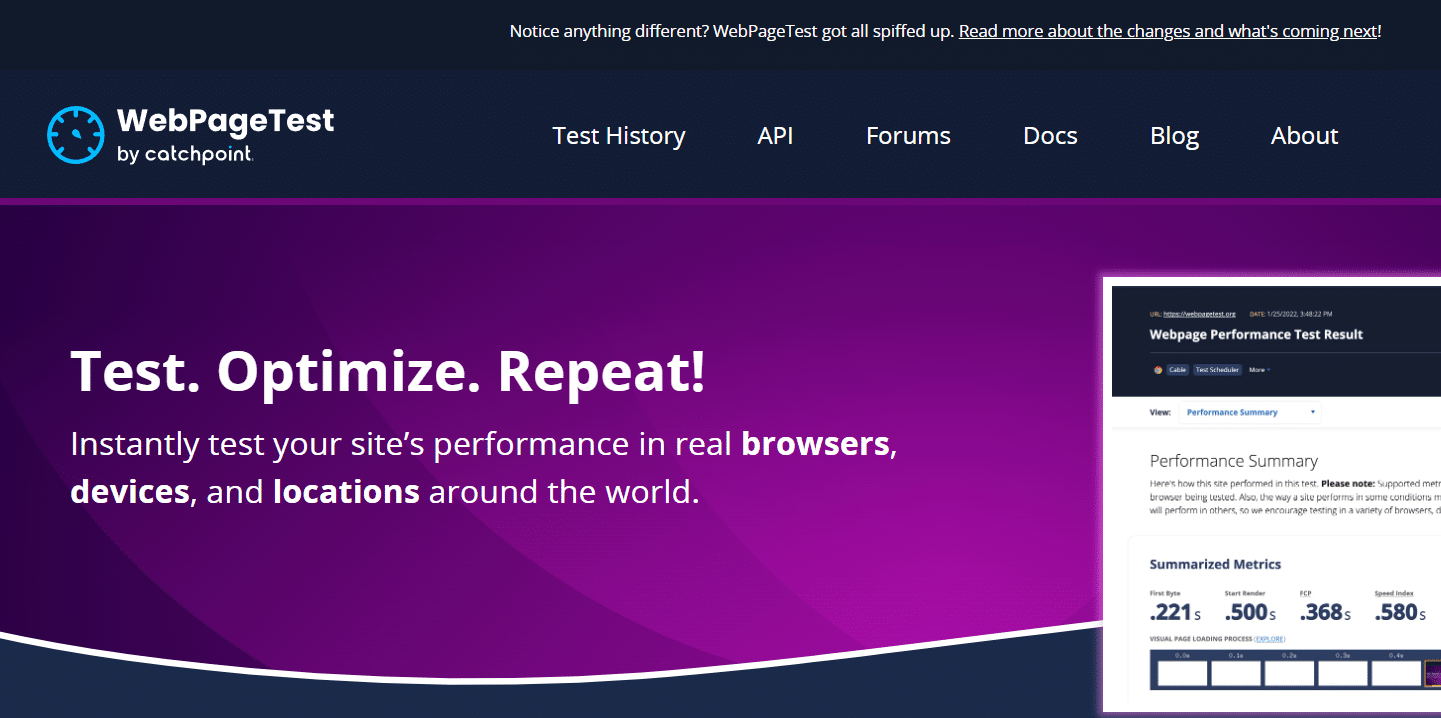Open the View: Performance Summary dropdown

(1250, 412)
